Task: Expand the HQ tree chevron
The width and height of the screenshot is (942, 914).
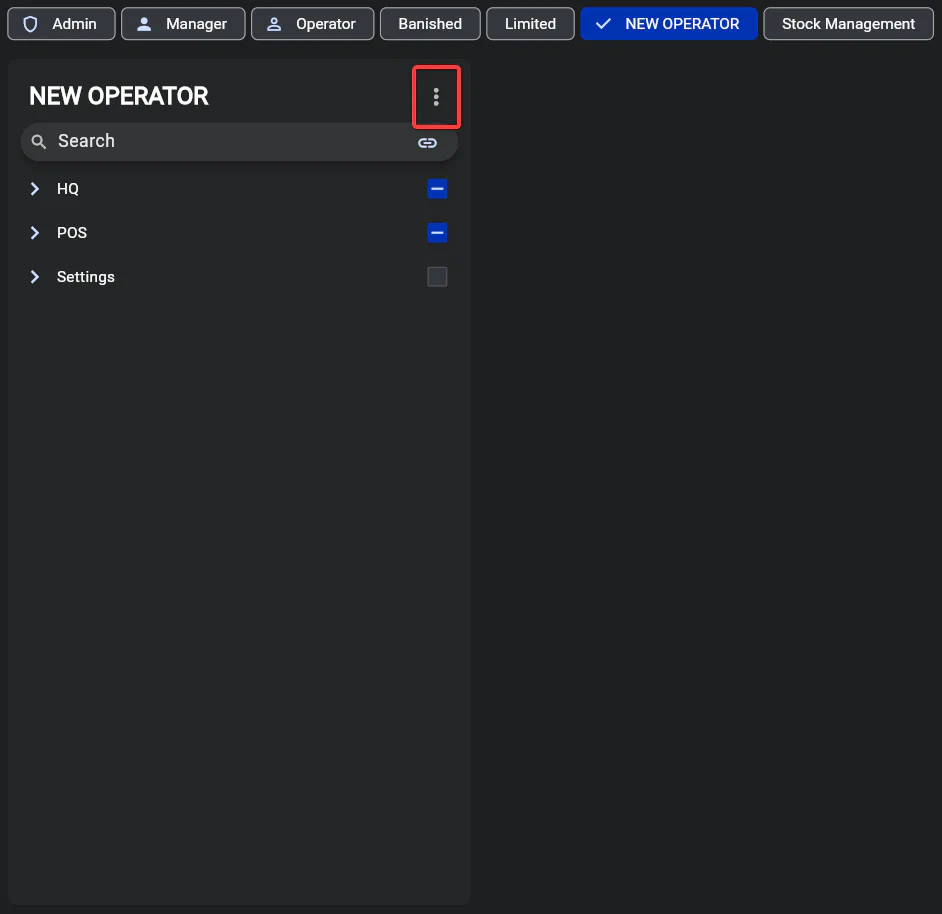Action: click(35, 189)
